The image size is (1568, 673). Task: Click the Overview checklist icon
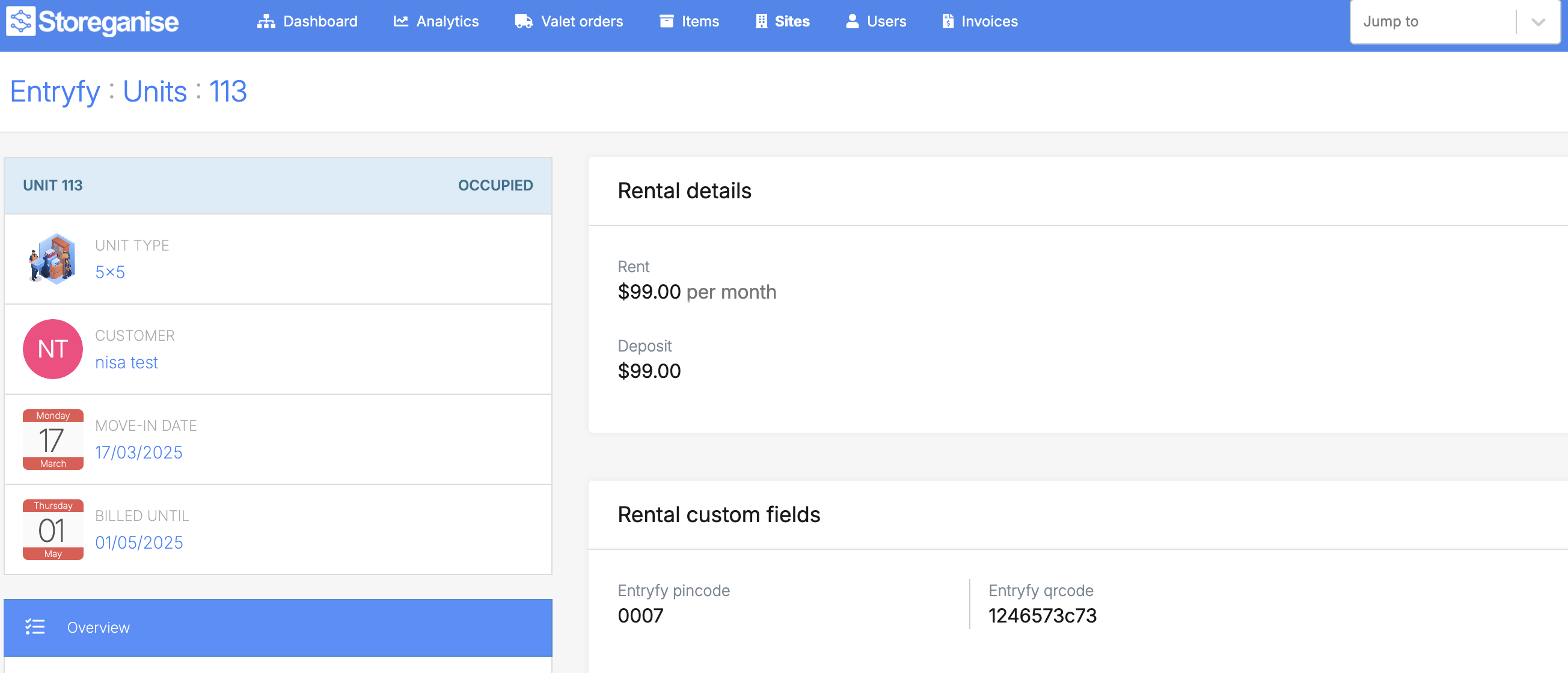pos(35,627)
